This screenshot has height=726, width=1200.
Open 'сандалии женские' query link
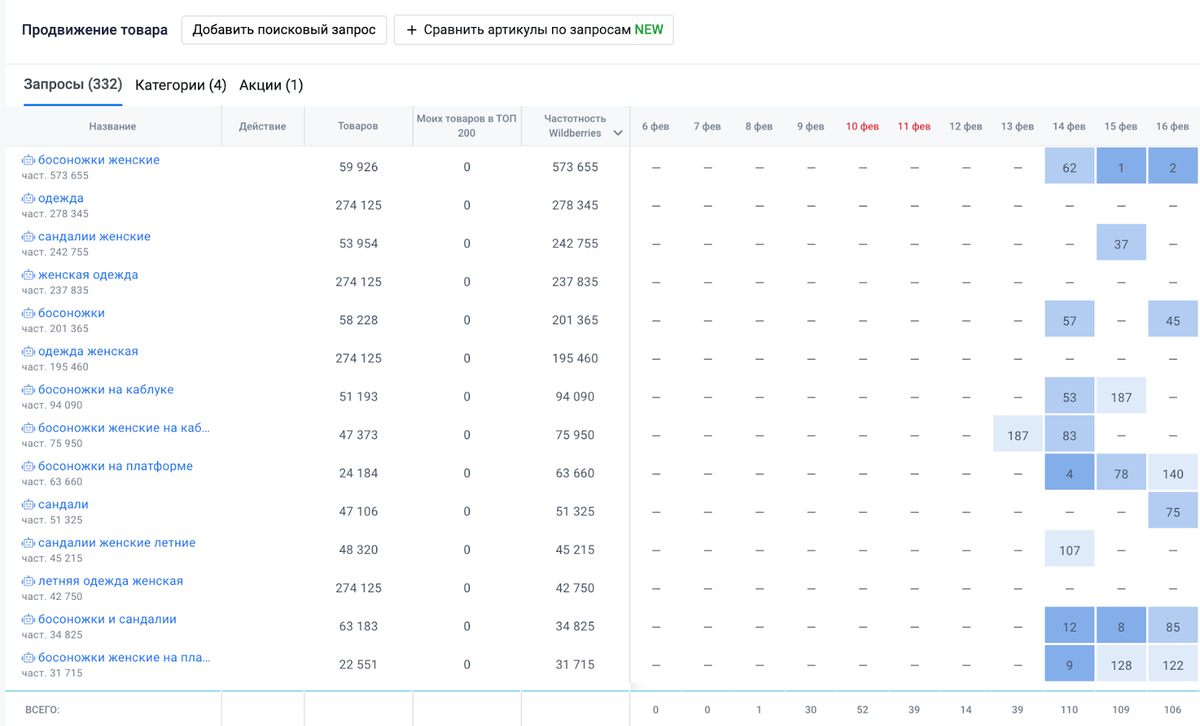click(x=94, y=237)
